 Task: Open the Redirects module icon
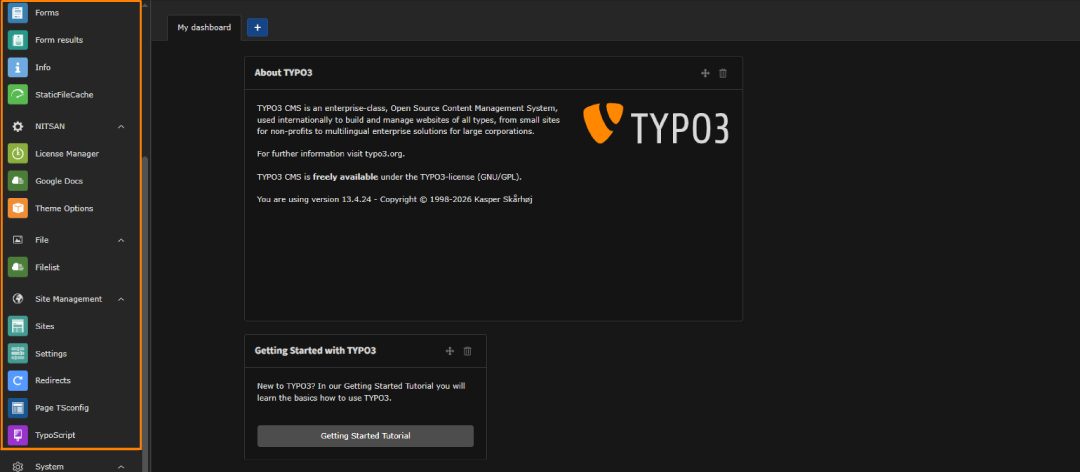pos(18,380)
